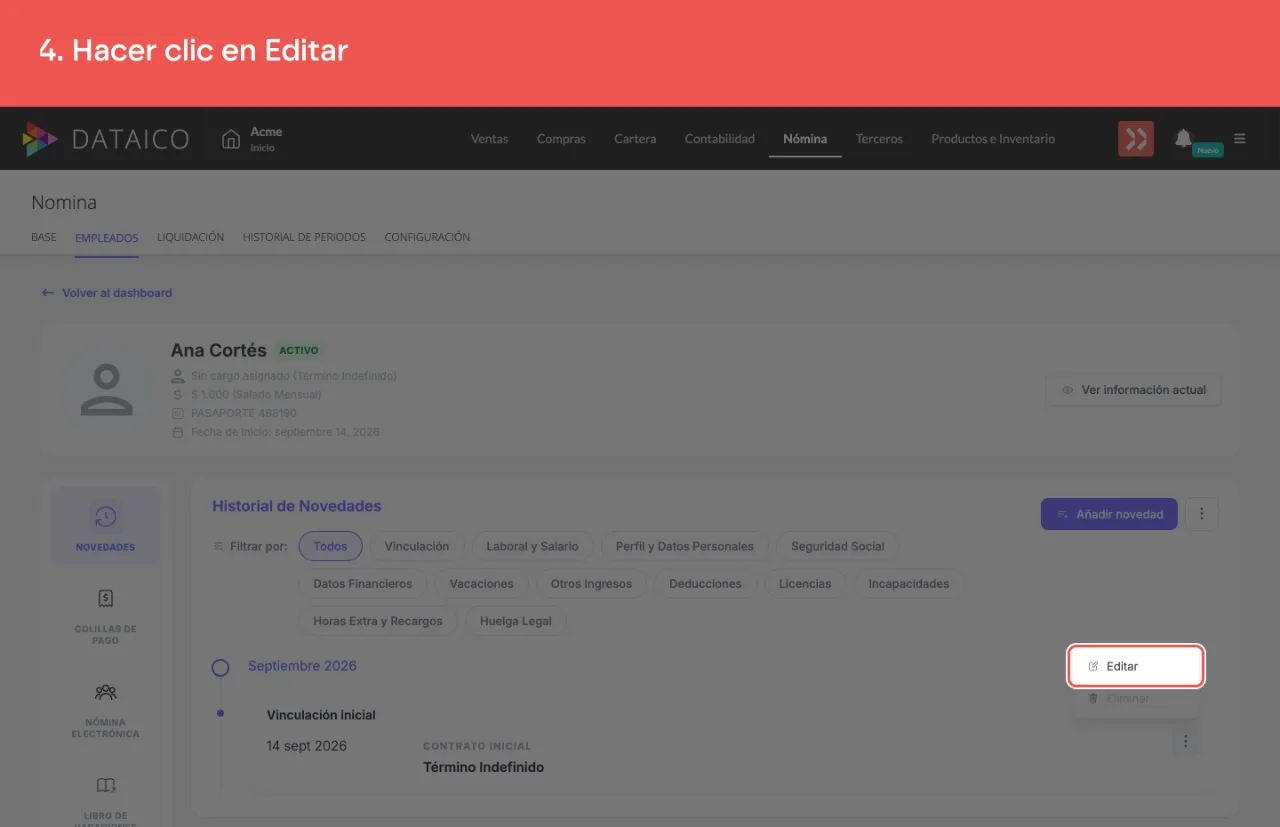Open the Novedades sidebar section
Viewport: 1280px width, 827px height.
tap(105, 526)
